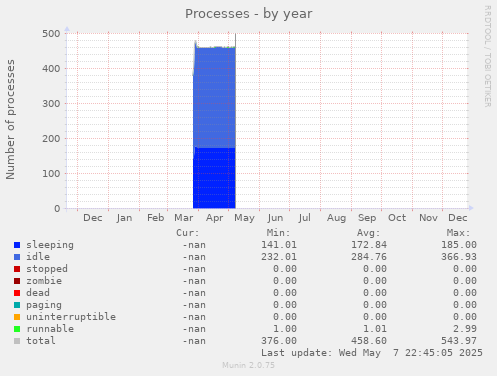Viewport: 497px width, 376px height.
Task: Select total average value 458.60
Action: click(x=369, y=341)
